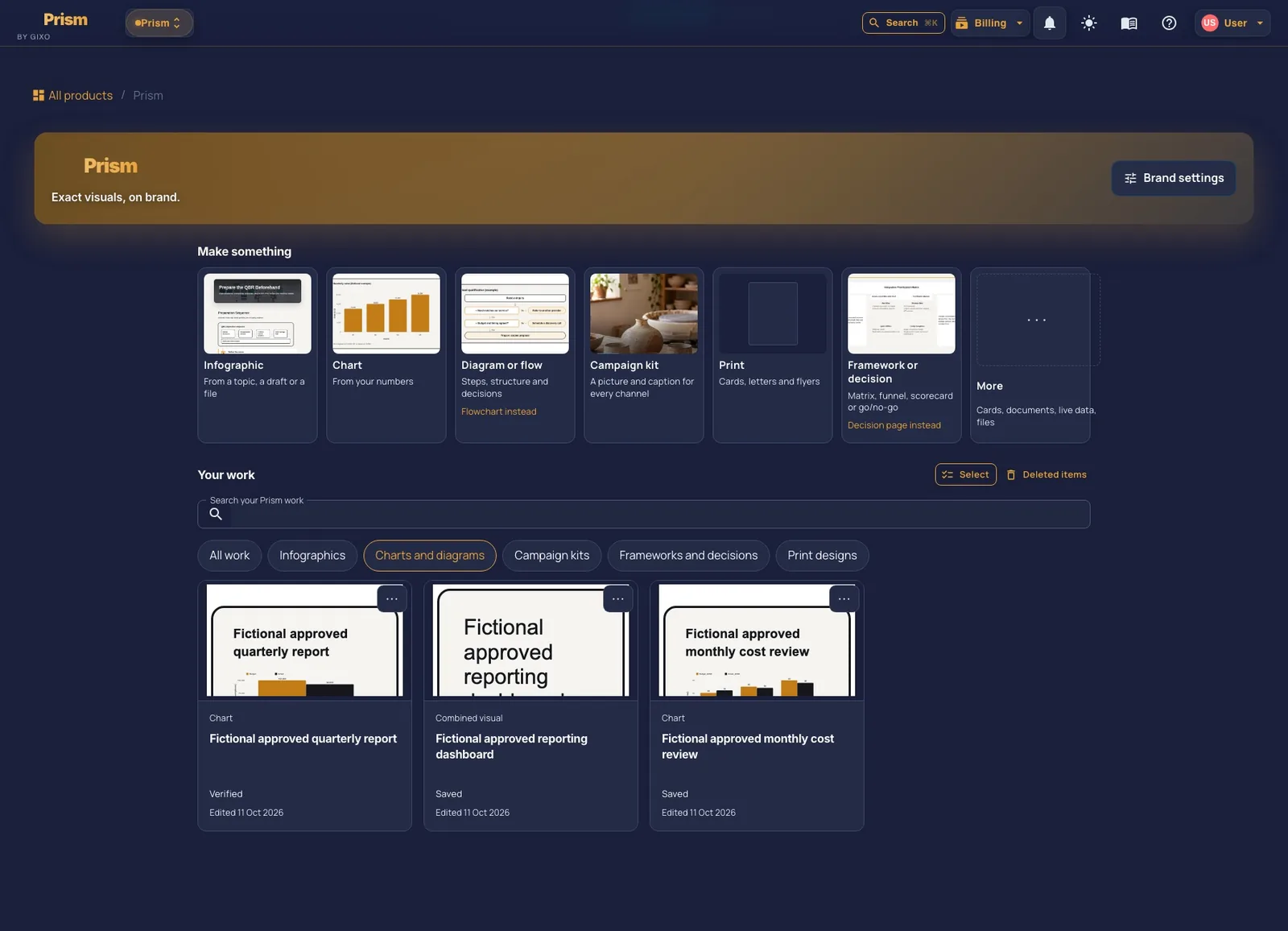Open Fictional approved monthly cost review preview

pos(758,641)
